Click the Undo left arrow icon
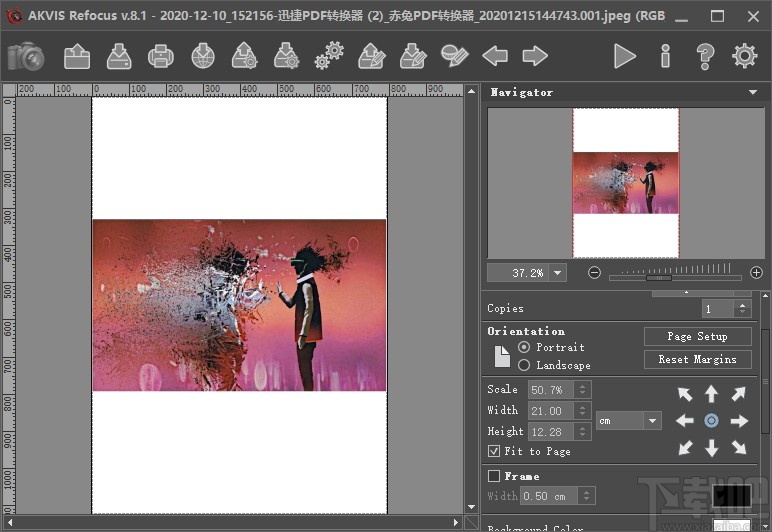 point(495,56)
